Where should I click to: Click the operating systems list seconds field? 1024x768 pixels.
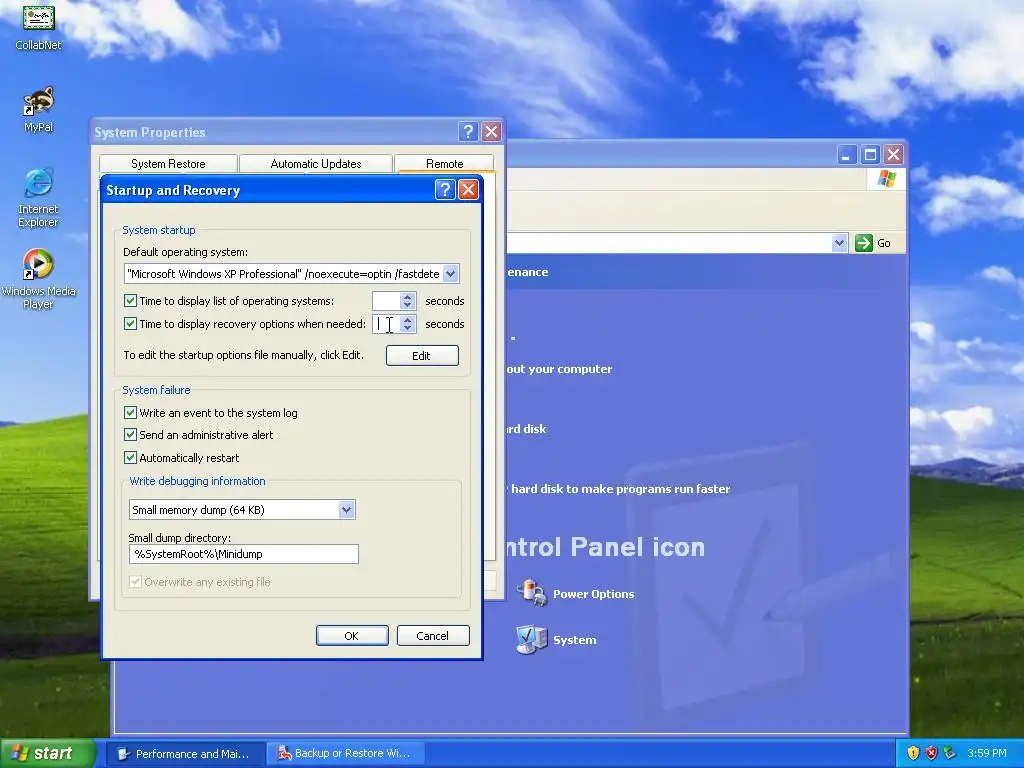(x=386, y=301)
